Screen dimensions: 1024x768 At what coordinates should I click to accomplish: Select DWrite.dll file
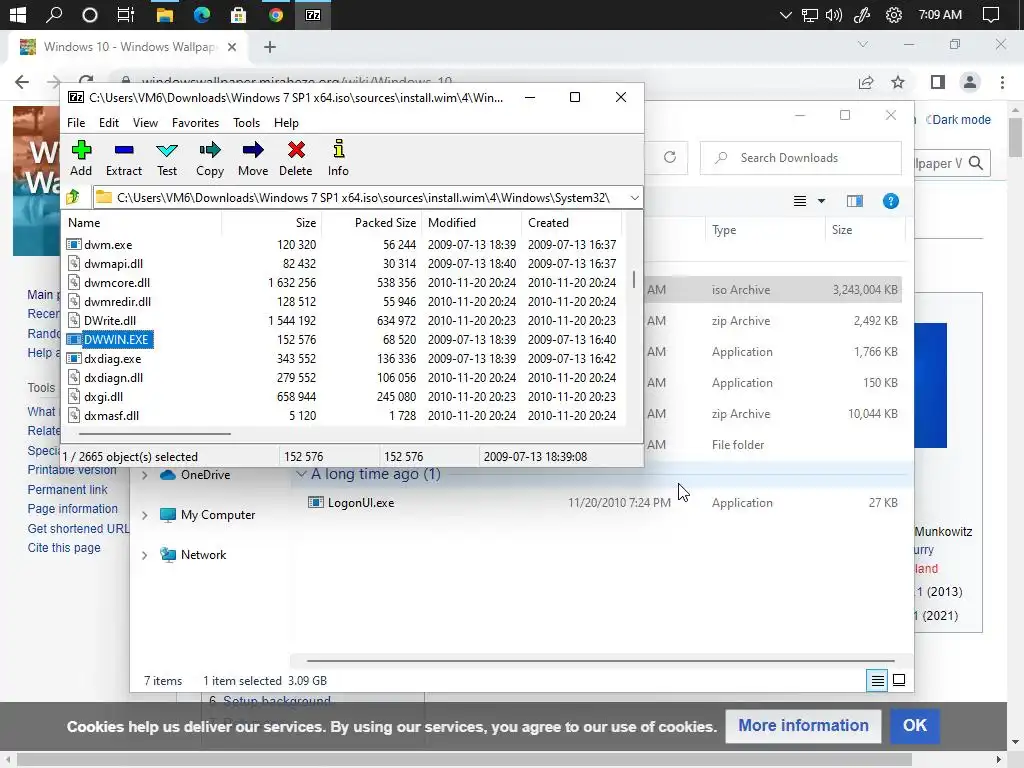pyautogui.click(x=110, y=321)
